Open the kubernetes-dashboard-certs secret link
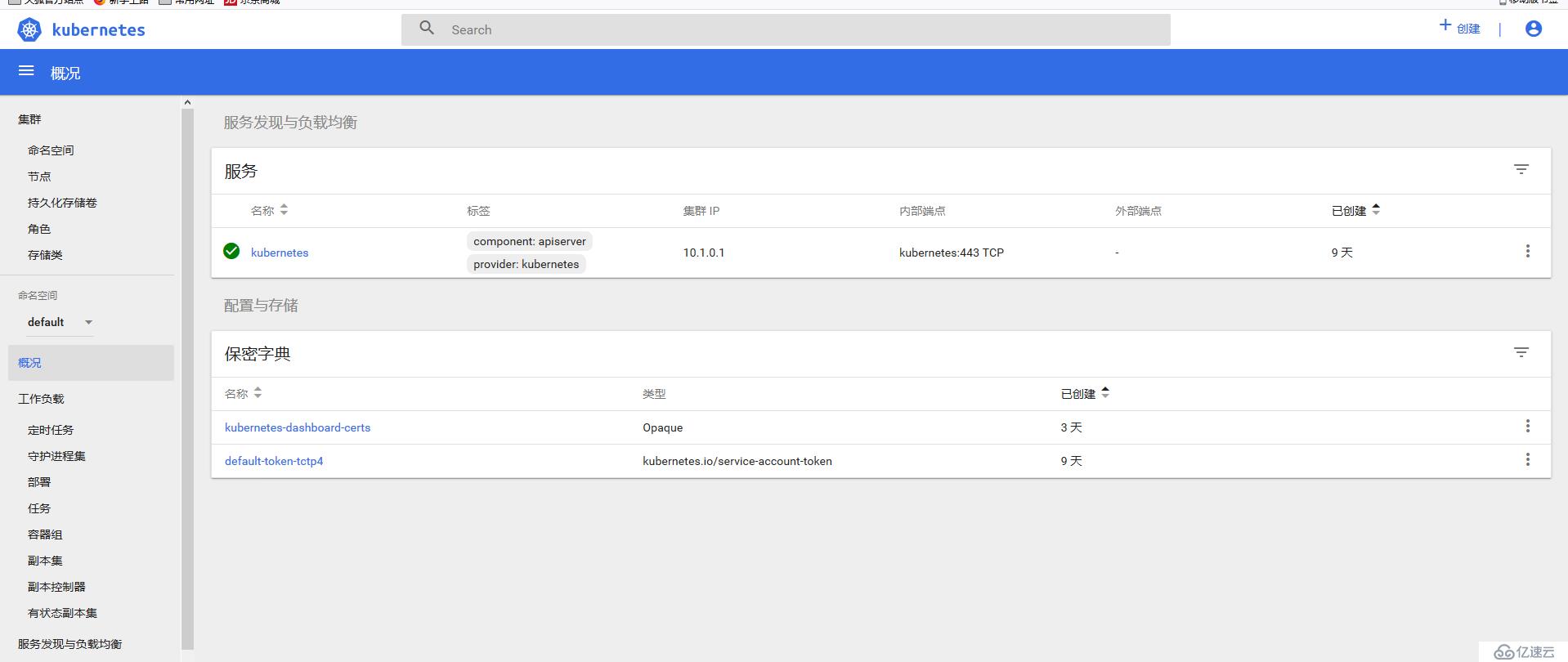1568x662 pixels. pos(298,427)
